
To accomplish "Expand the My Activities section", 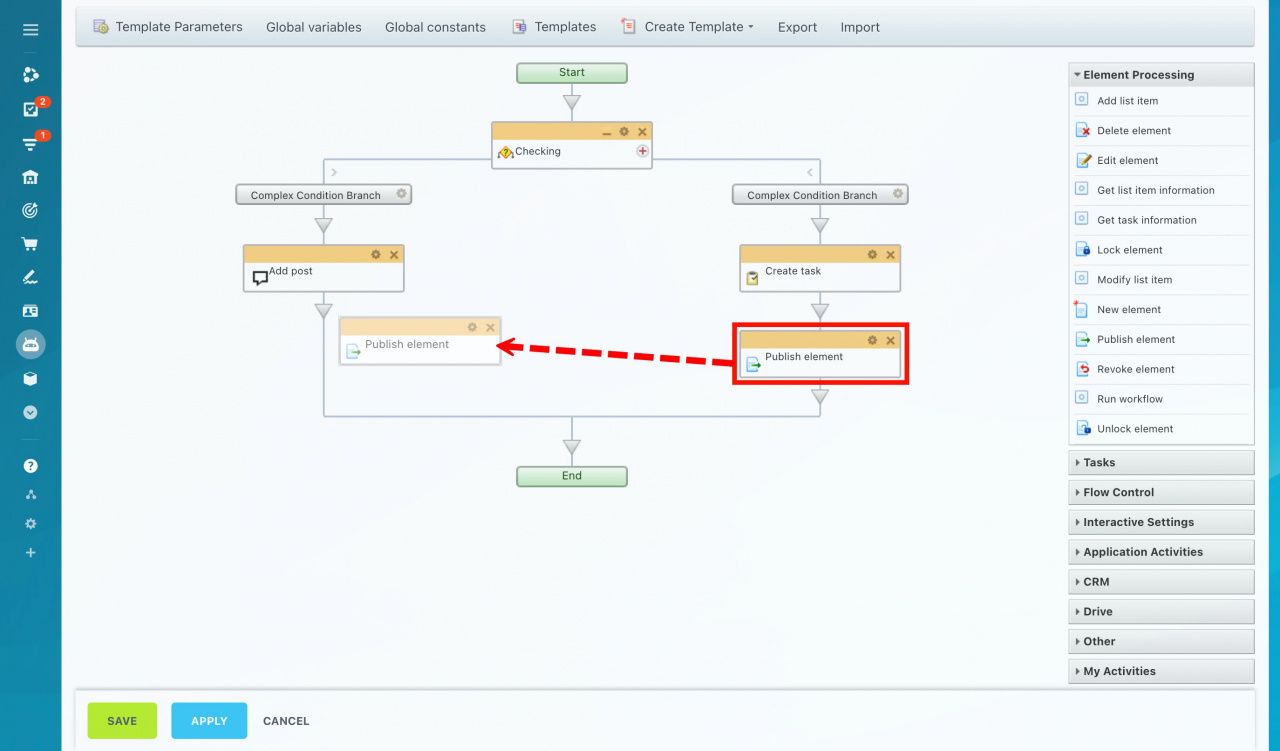I will [x=1161, y=671].
